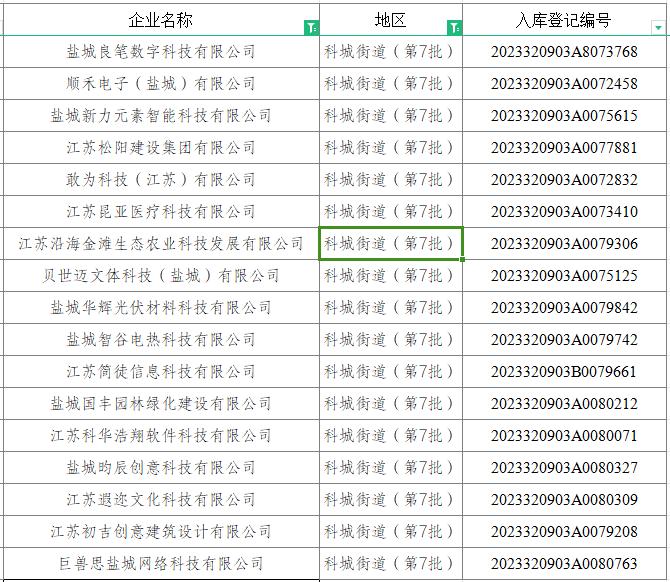This screenshot has height=582, width=670.
Task: Select cell 盐城新力元素智能科技有限公司
Action: [x=161, y=116]
